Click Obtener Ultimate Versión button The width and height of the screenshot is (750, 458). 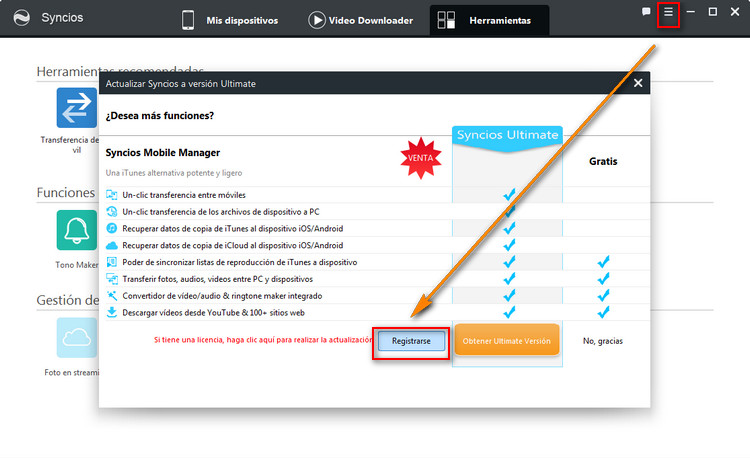click(x=507, y=340)
